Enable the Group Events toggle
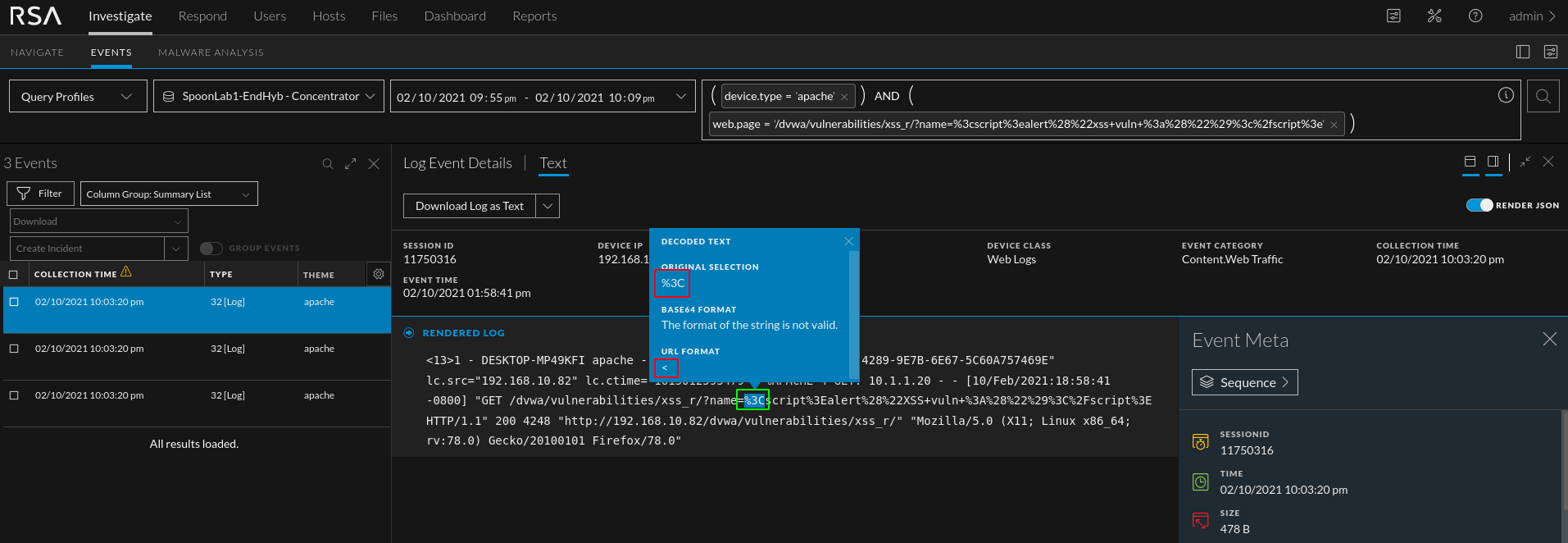Image resolution: width=1568 pixels, height=543 pixels. [211, 248]
